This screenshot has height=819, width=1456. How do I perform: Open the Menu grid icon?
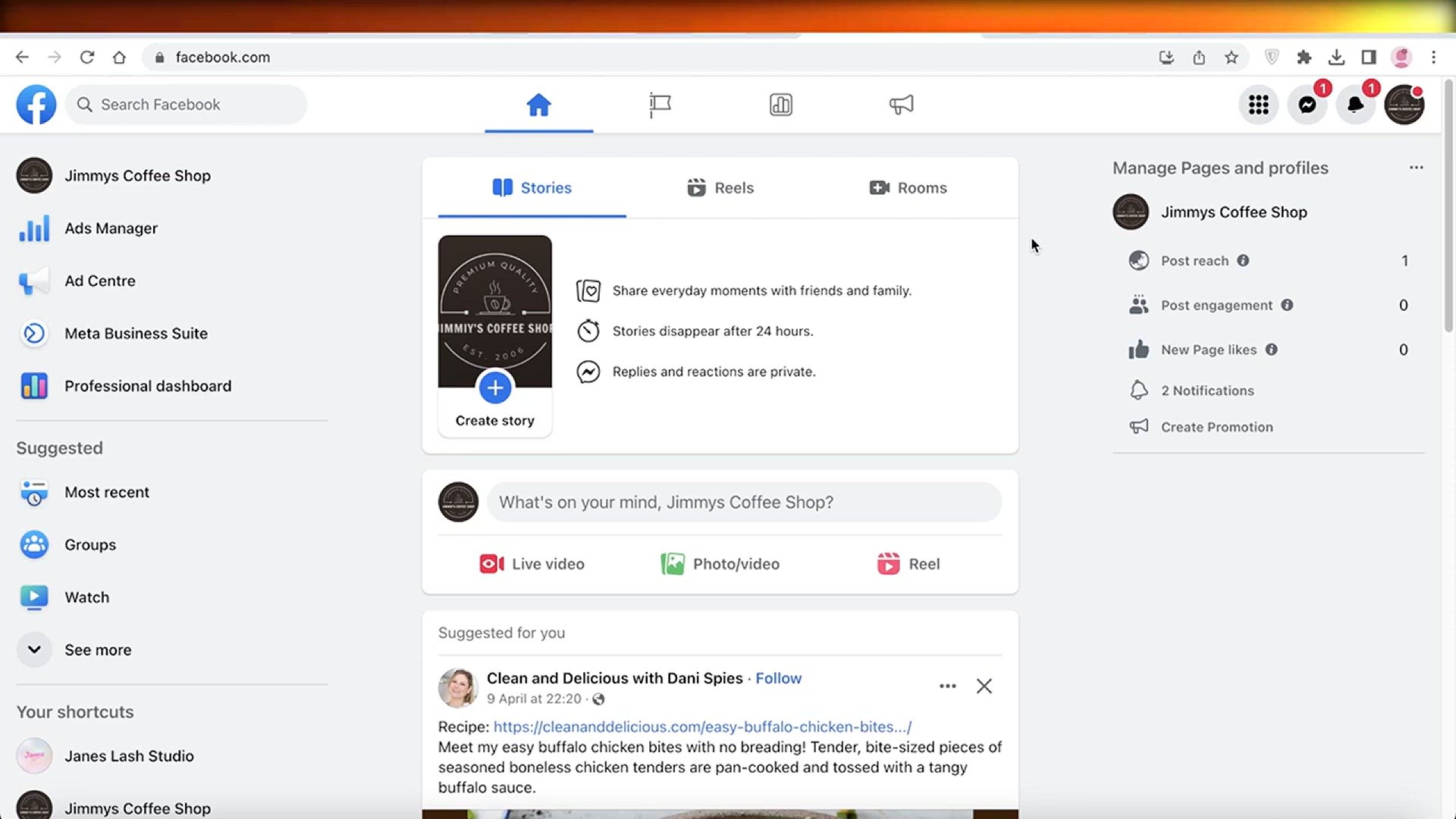coord(1259,105)
